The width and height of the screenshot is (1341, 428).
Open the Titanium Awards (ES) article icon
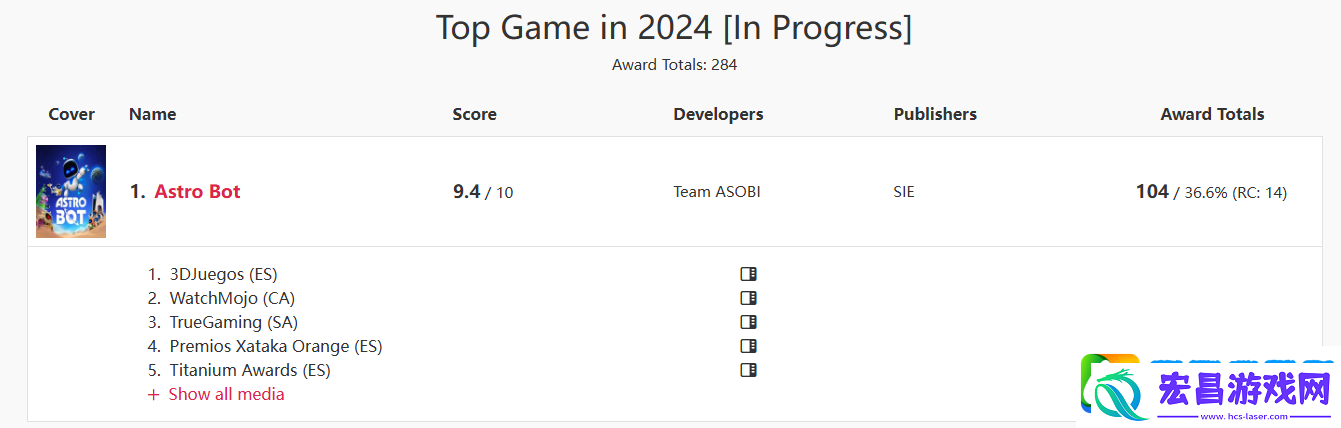click(748, 370)
